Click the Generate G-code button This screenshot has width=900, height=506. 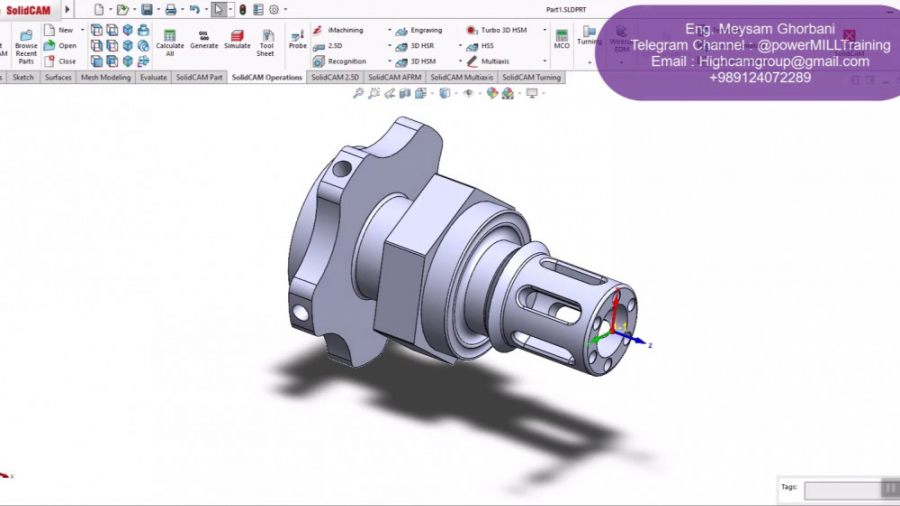click(204, 40)
